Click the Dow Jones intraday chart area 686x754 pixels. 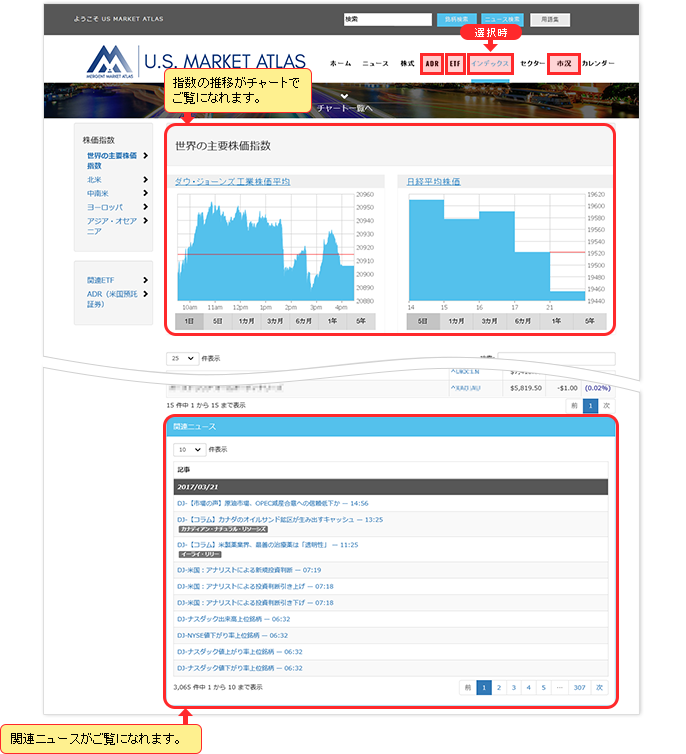[x=266, y=248]
